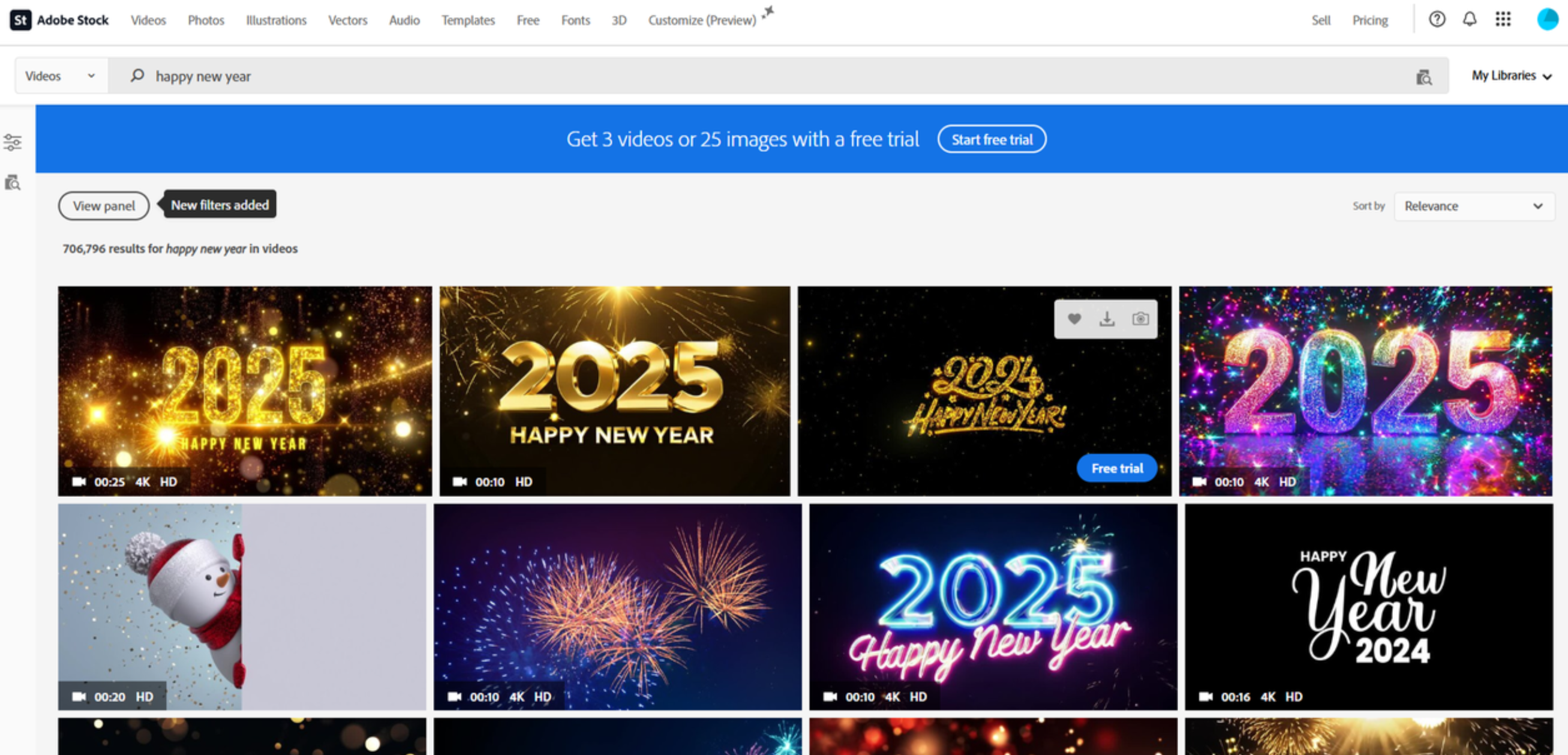The height and width of the screenshot is (755, 1568).
Task: Click the Adobe Stock logo
Action: point(58,19)
